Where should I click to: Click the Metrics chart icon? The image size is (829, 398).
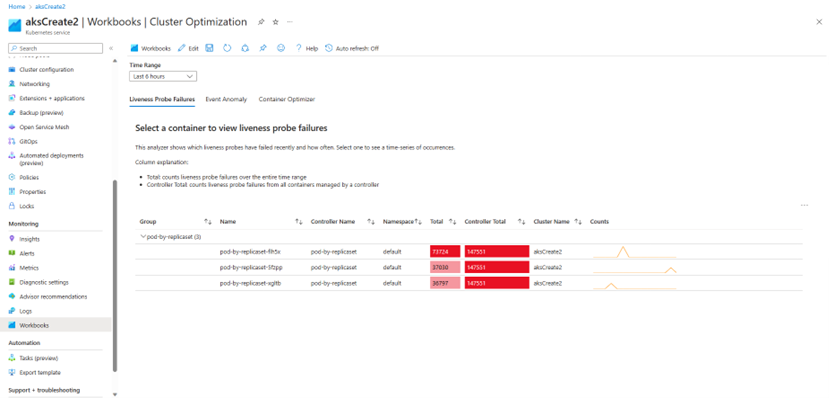[12, 268]
